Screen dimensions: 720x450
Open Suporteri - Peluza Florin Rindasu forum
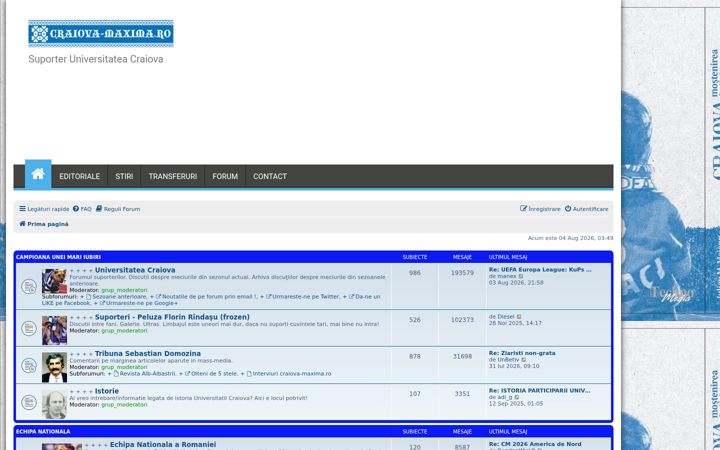(172, 317)
